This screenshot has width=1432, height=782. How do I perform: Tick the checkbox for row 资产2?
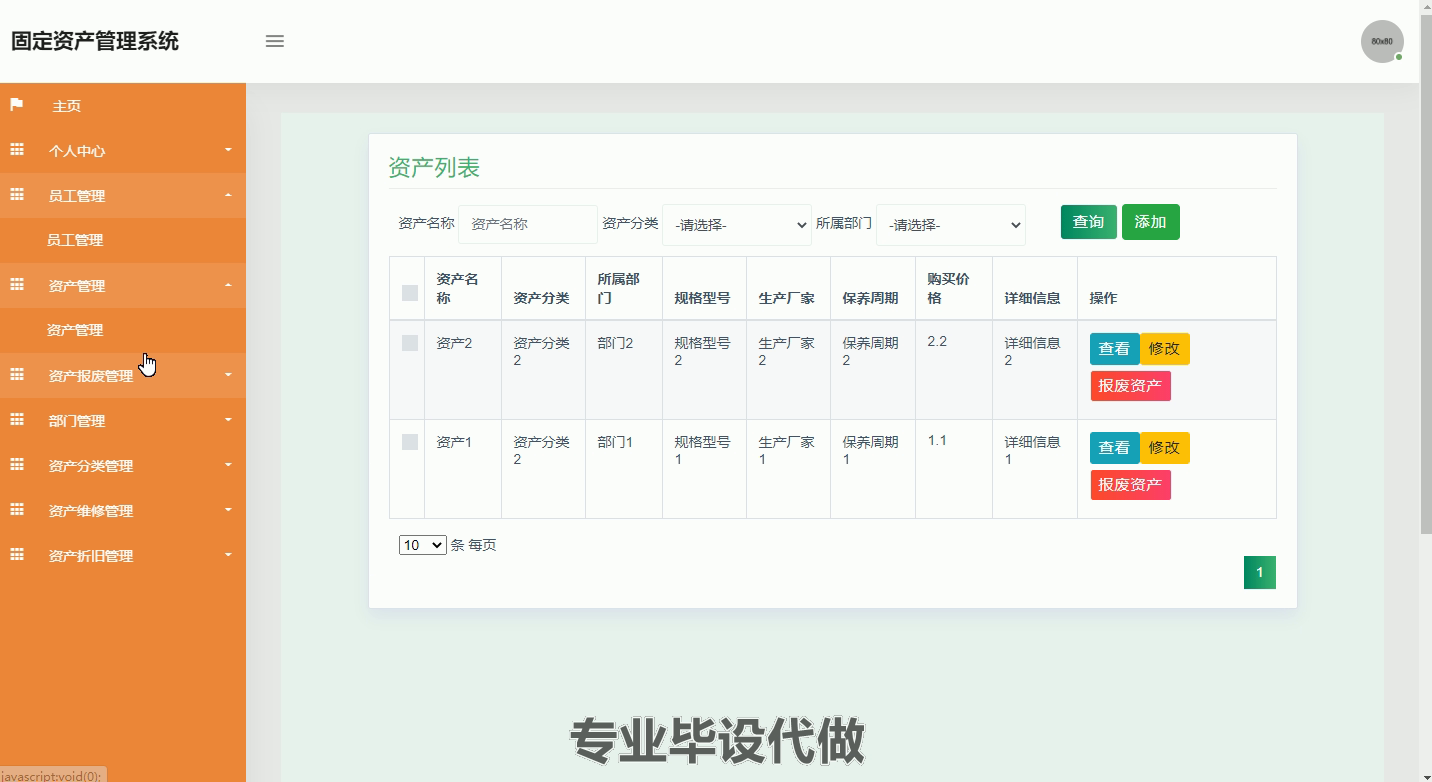pos(410,343)
